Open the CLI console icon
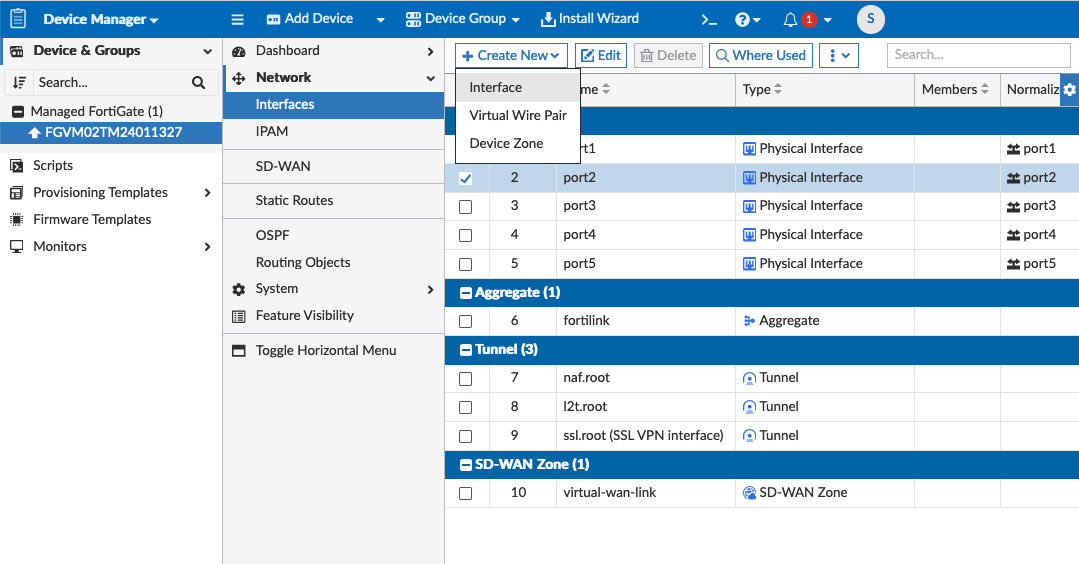 click(709, 20)
